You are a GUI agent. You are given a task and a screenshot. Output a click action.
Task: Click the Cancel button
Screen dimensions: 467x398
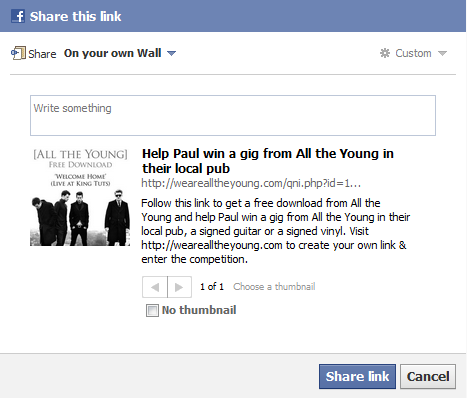tap(428, 376)
